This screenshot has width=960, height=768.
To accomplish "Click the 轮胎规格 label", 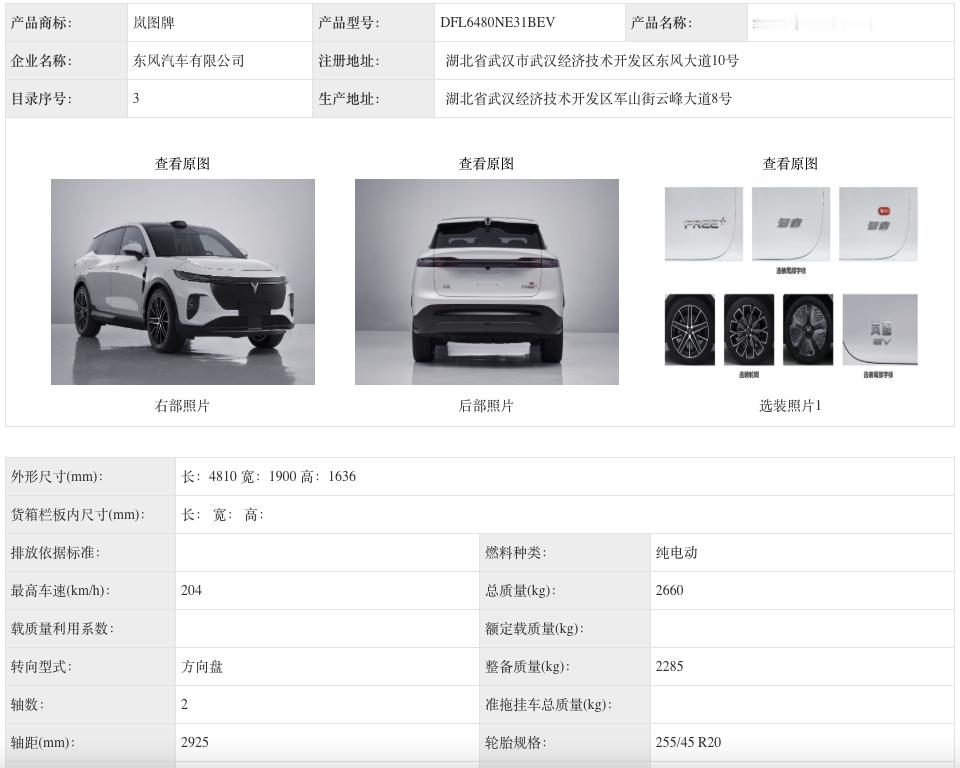I will (516, 742).
